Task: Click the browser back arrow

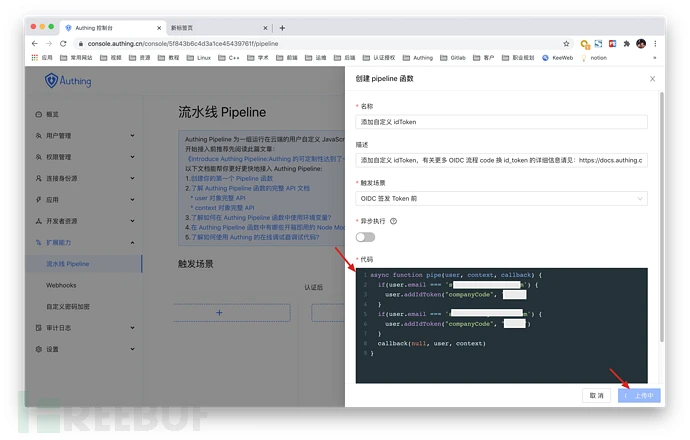Action: click(35, 44)
